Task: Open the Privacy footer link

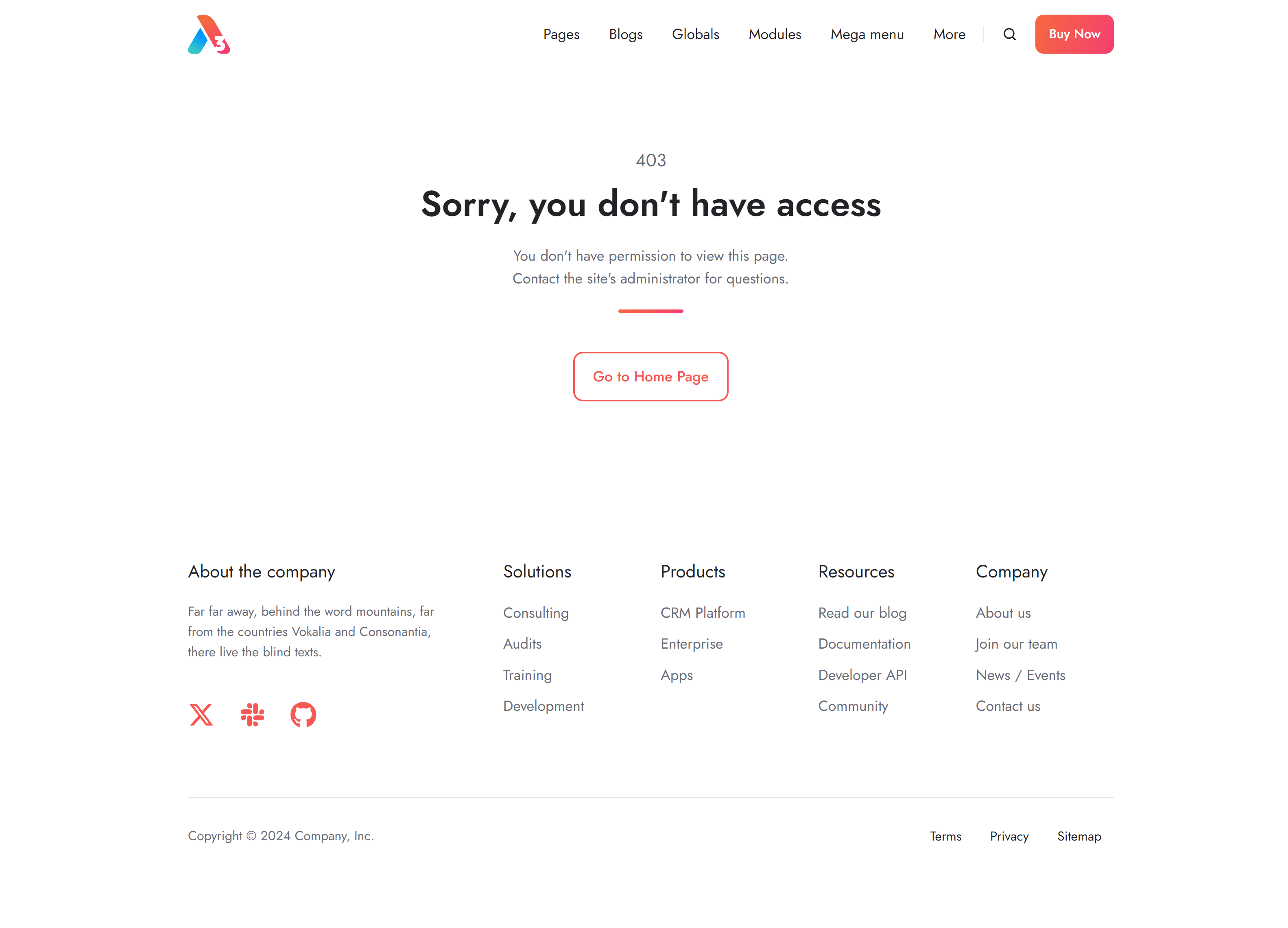Action: click(x=1009, y=836)
